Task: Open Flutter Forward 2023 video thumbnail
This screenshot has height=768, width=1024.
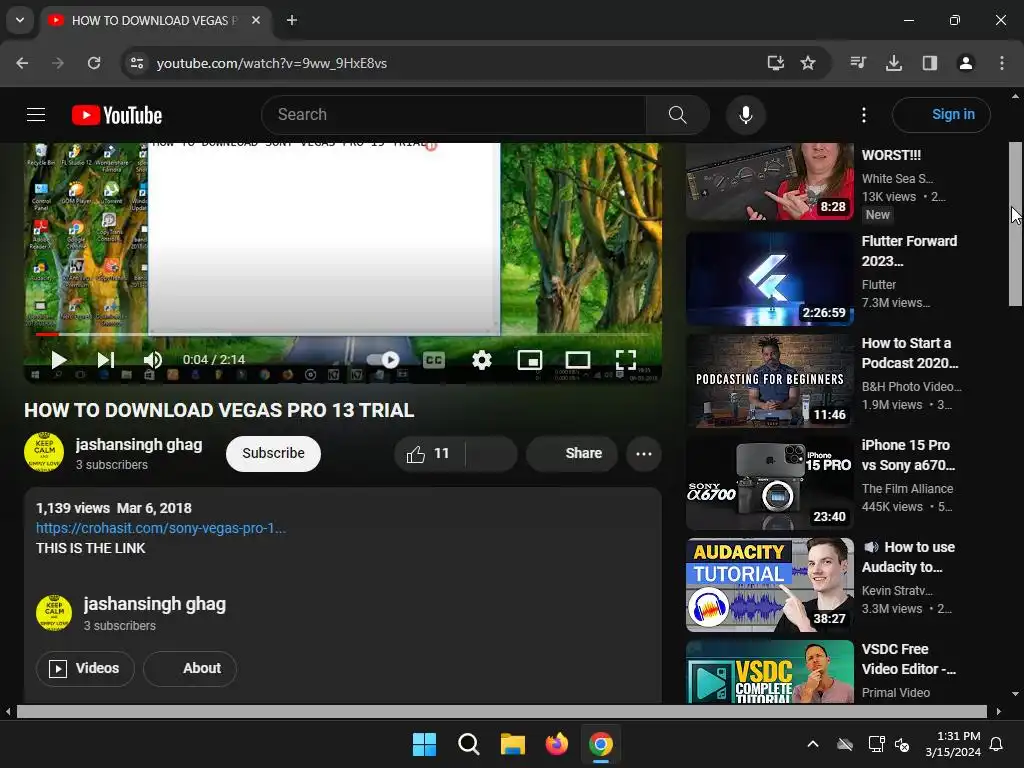Action: [770, 279]
